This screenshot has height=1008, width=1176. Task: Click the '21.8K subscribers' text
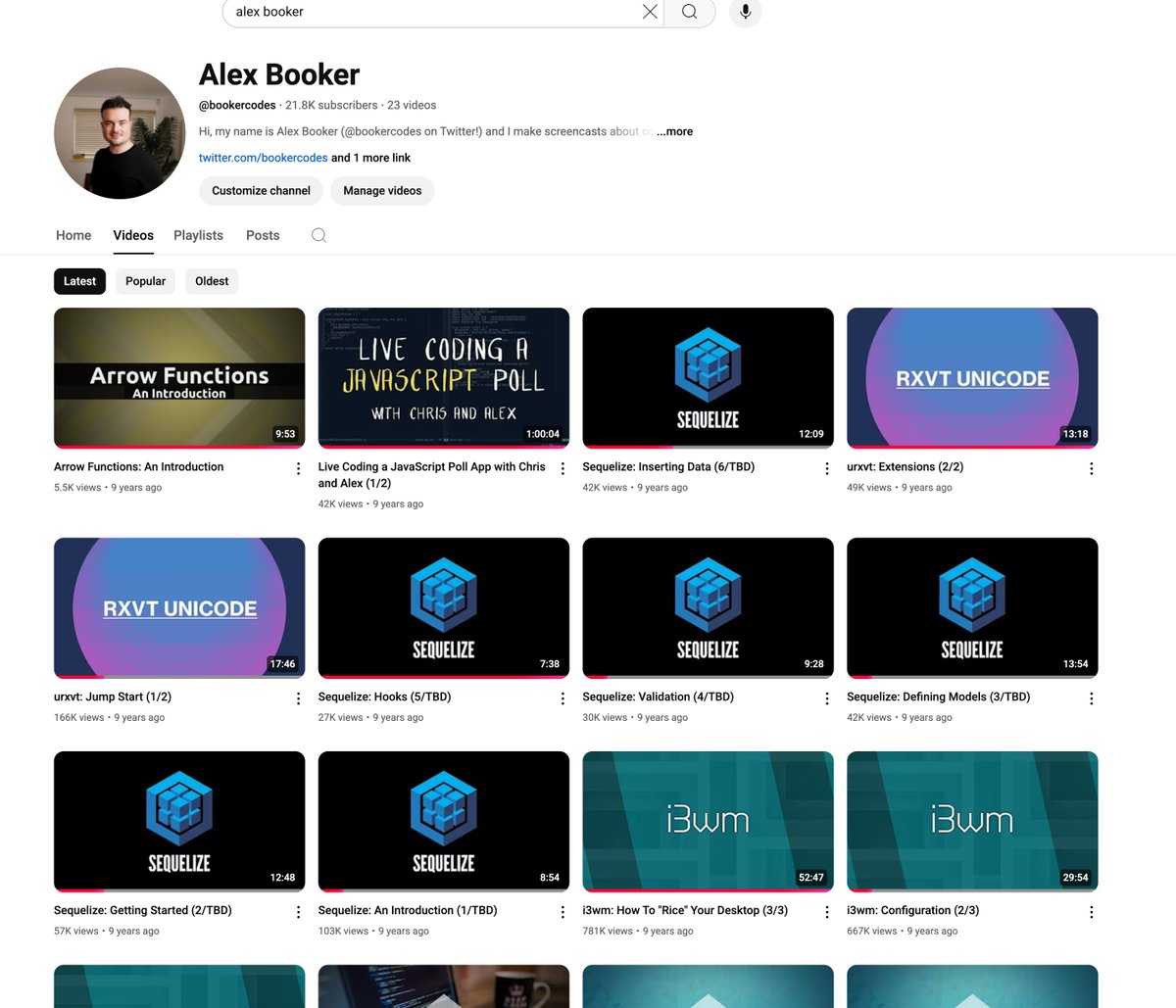pos(331,105)
